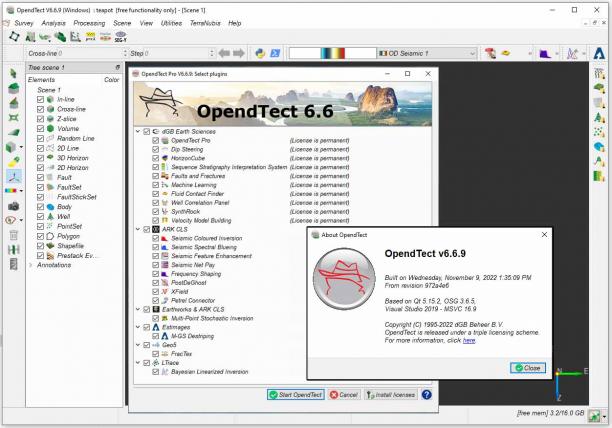Viewport: 612px width, 428px height.
Task: Click the blue command-line terminal icon
Action: tap(275, 53)
